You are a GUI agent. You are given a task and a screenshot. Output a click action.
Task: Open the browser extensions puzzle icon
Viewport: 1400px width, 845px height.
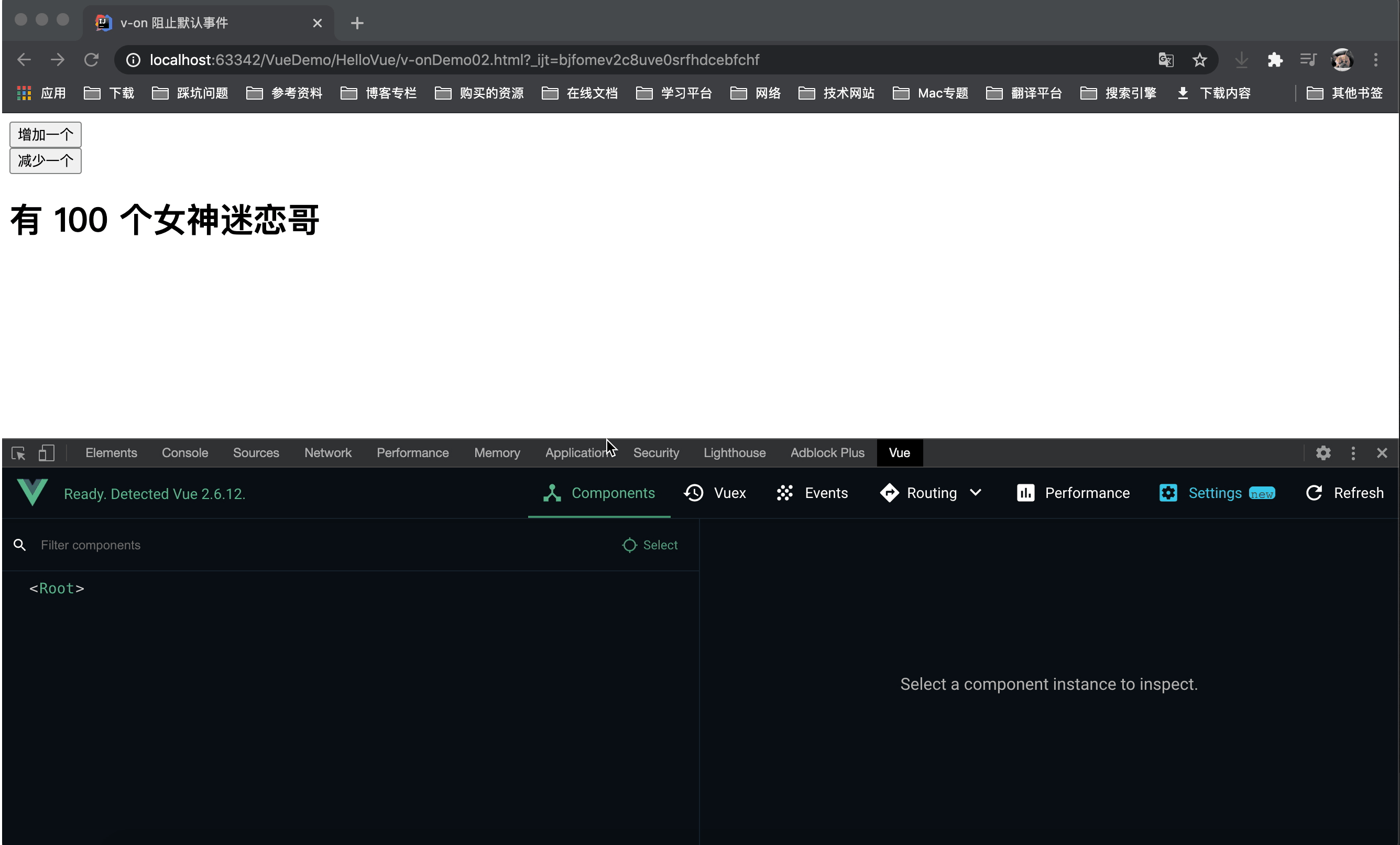(1275, 60)
